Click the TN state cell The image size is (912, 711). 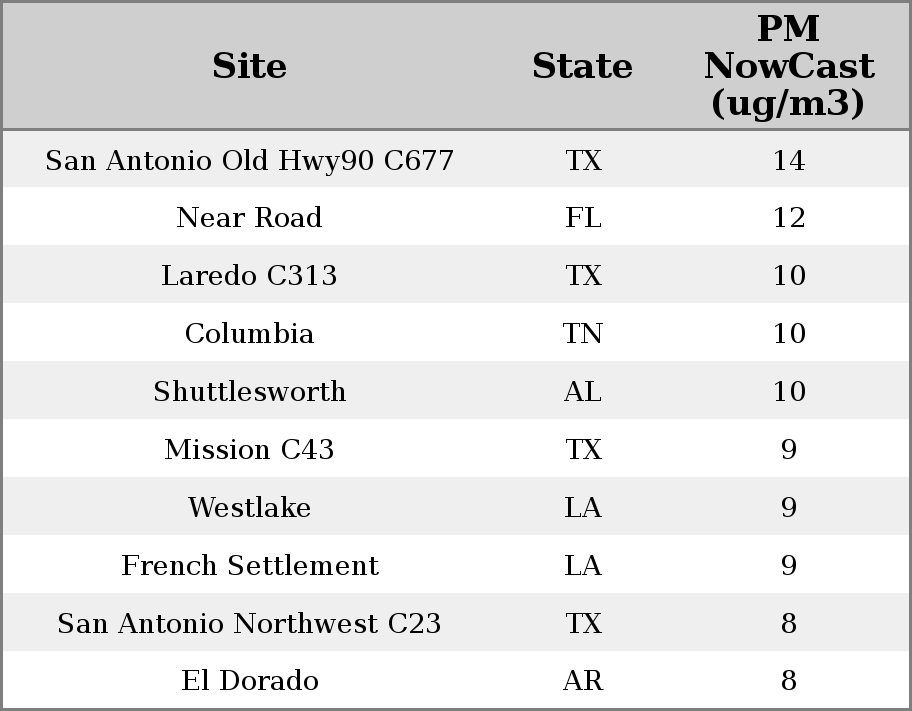(583, 333)
